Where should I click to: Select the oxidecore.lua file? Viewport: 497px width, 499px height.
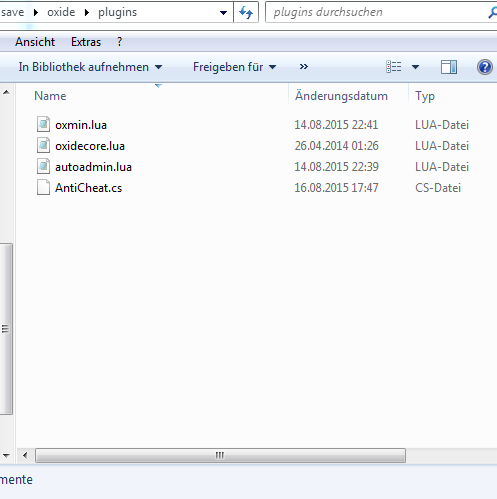90,146
